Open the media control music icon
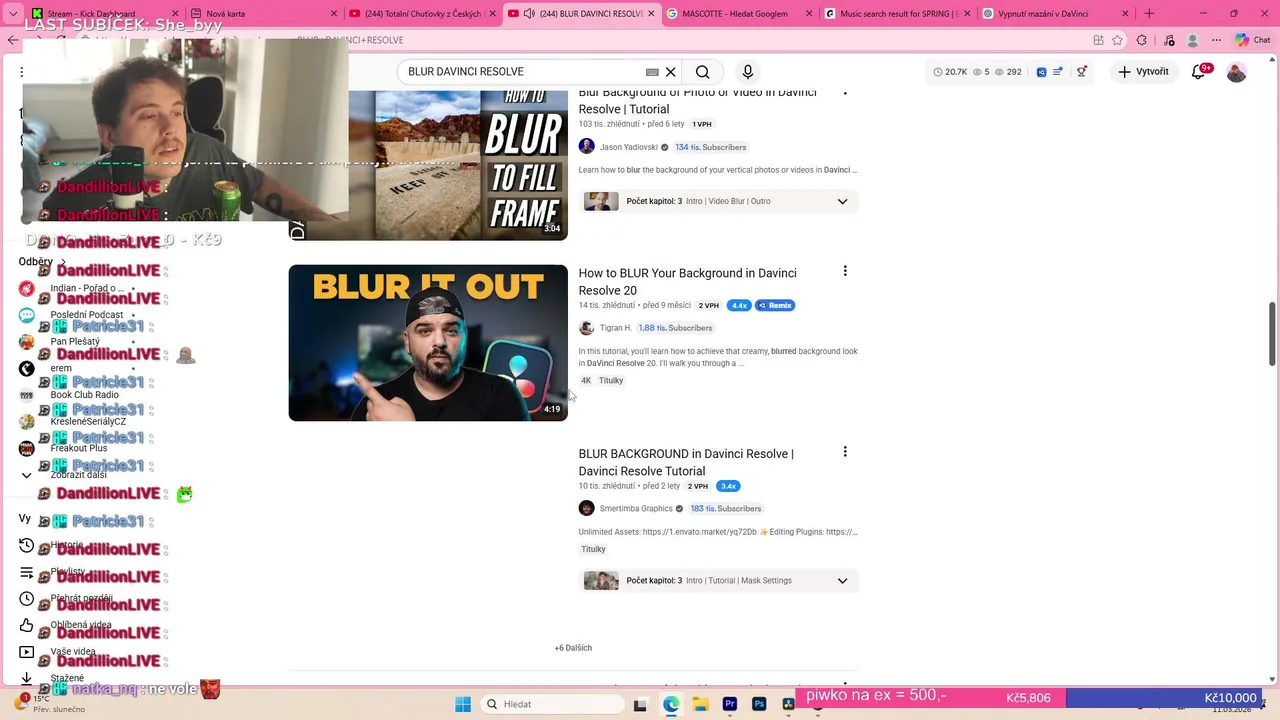The height and width of the screenshot is (720, 1280). pyautogui.click(x=1167, y=40)
